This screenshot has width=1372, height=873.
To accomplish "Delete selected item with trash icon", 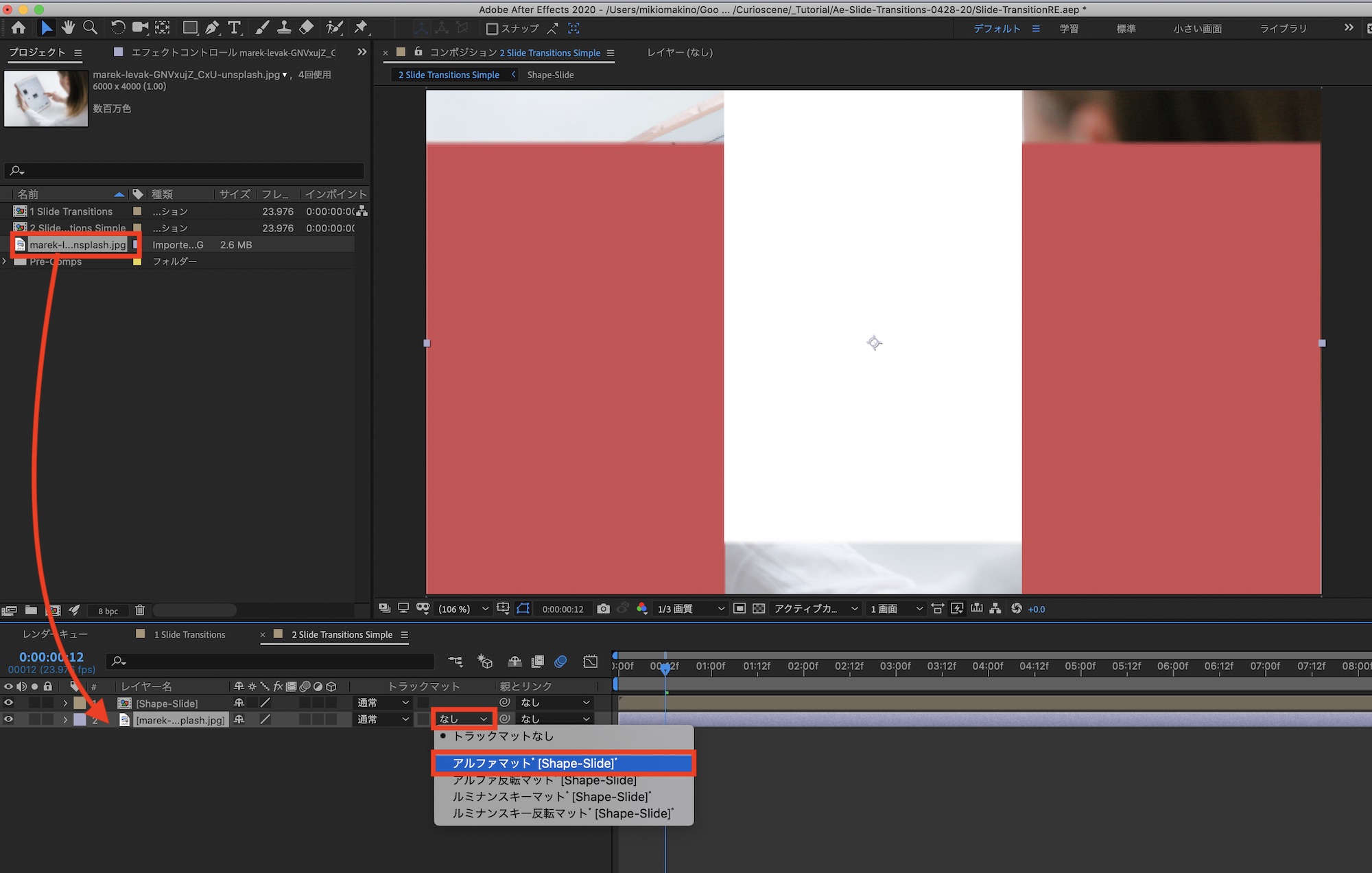I will [140, 610].
